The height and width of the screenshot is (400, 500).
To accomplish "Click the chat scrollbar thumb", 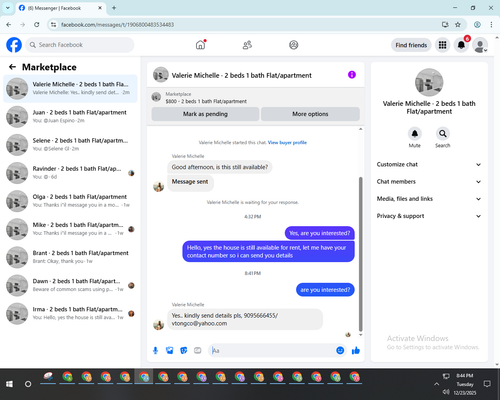I will pyautogui.click(x=361, y=254).
